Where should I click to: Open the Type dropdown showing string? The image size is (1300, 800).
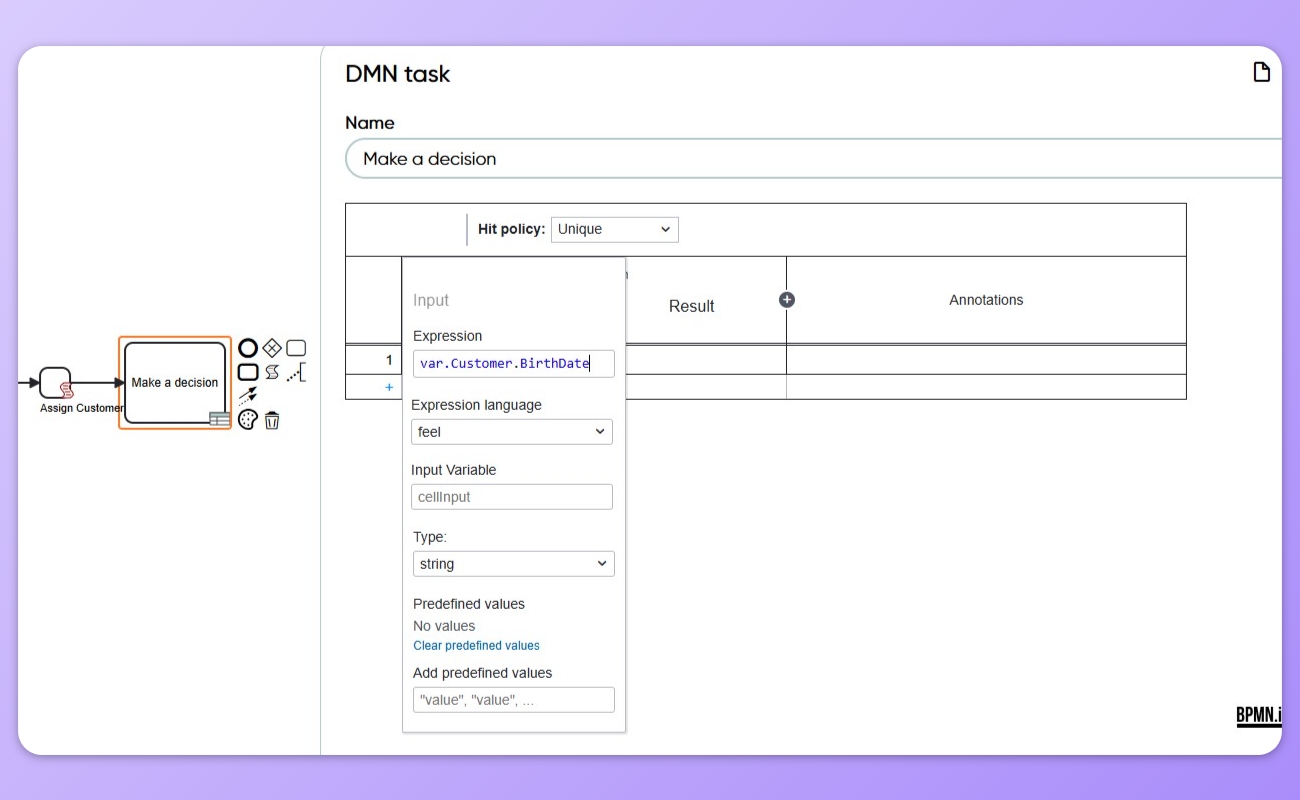(x=513, y=563)
